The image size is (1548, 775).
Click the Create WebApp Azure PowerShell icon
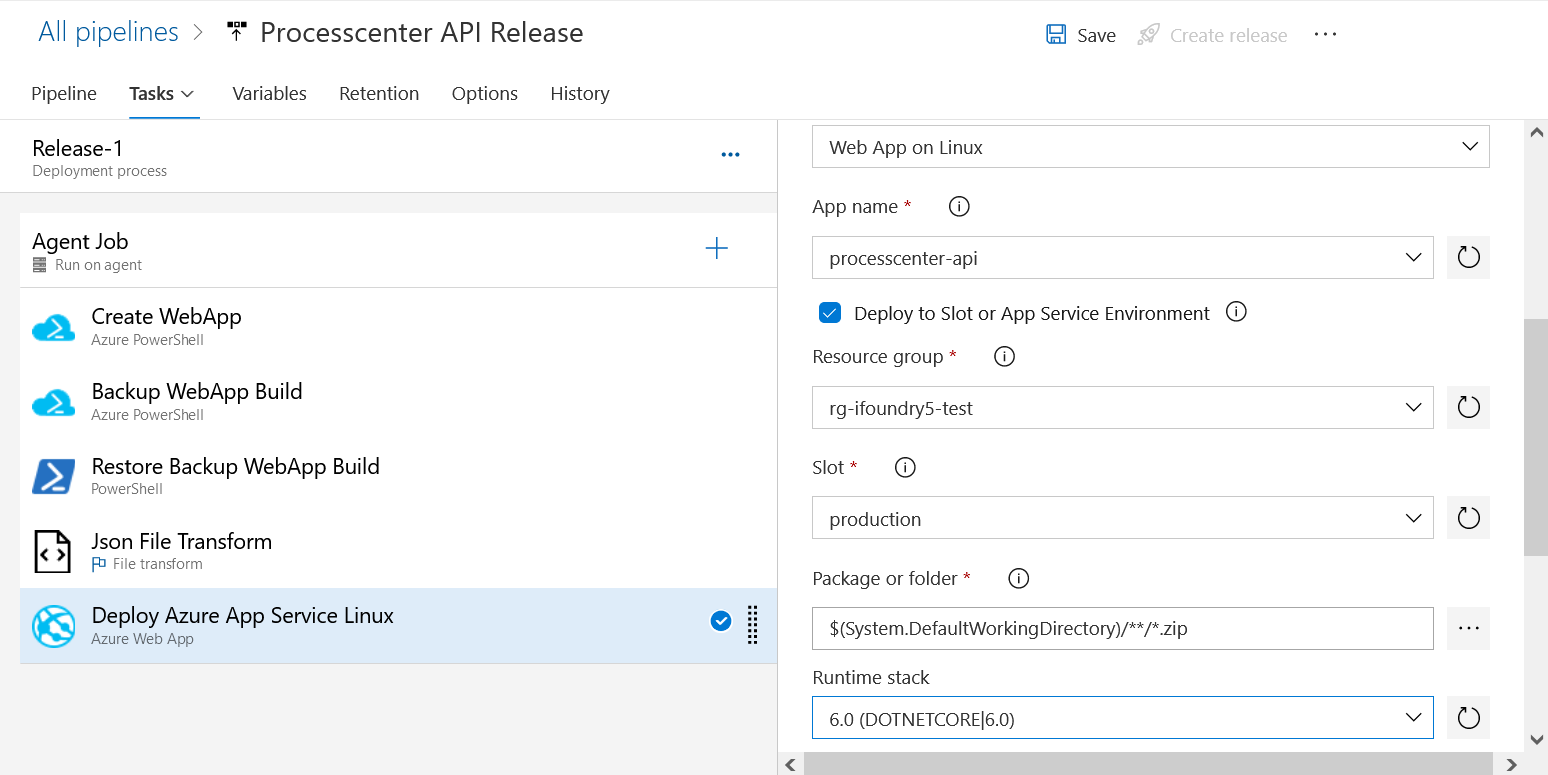coord(53,327)
